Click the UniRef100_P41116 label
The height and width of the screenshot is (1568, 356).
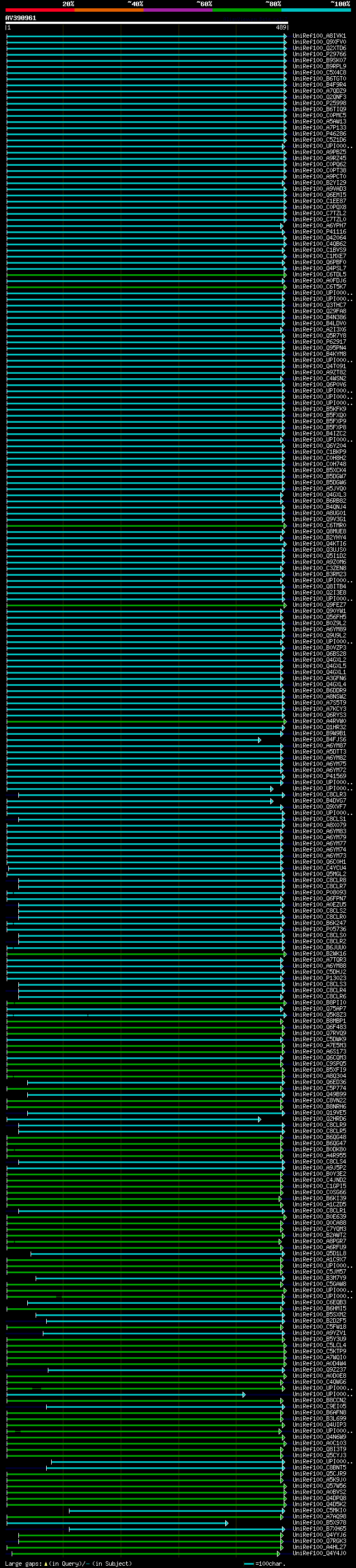[x=319, y=232]
